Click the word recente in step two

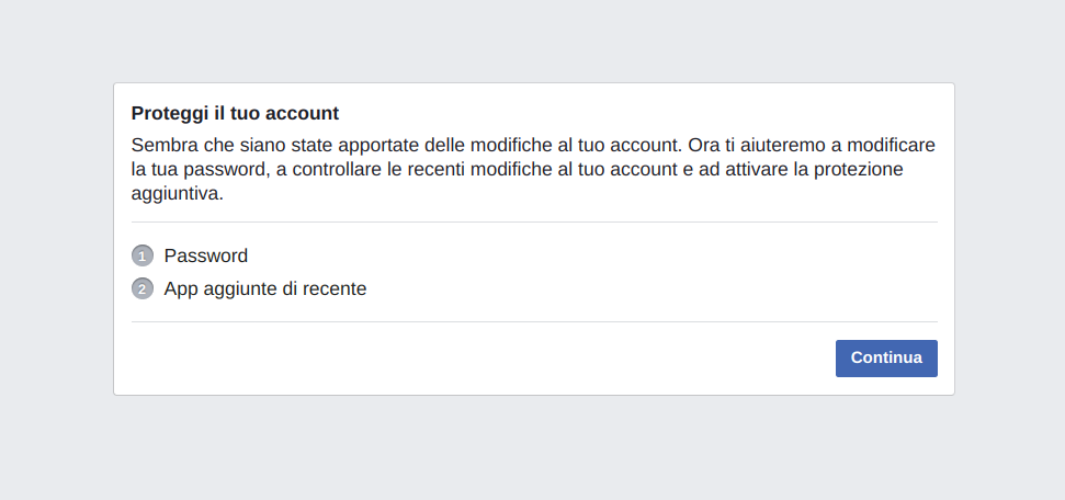click(x=333, y=289)
